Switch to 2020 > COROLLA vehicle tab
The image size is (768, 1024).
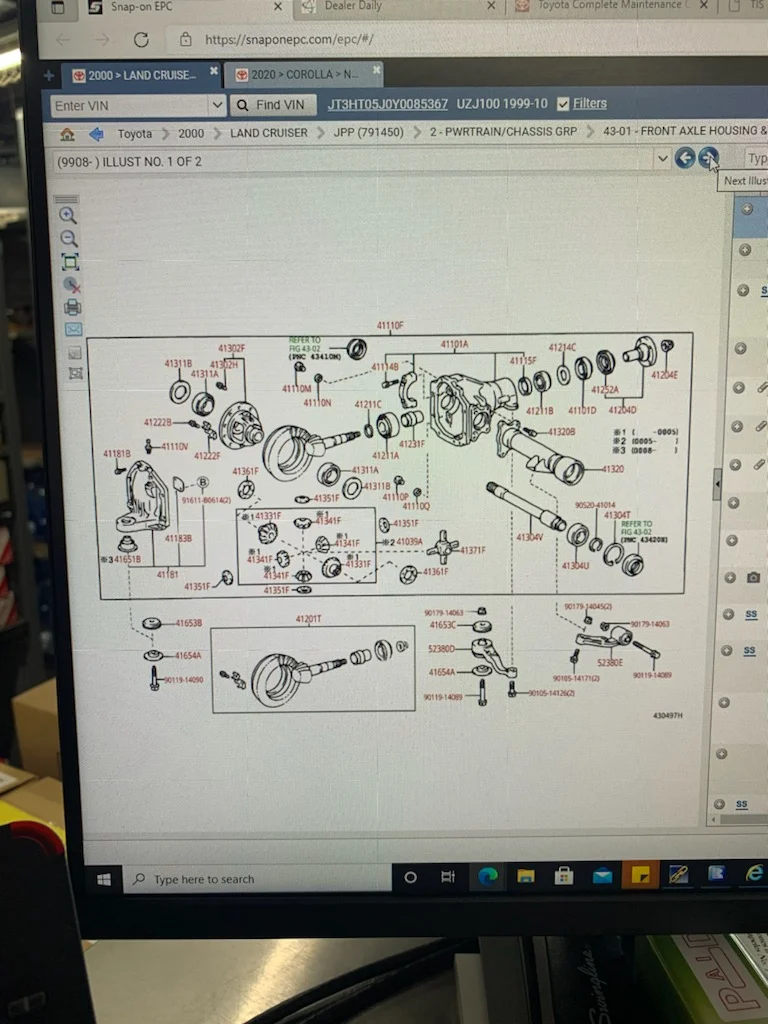point(304,74)
